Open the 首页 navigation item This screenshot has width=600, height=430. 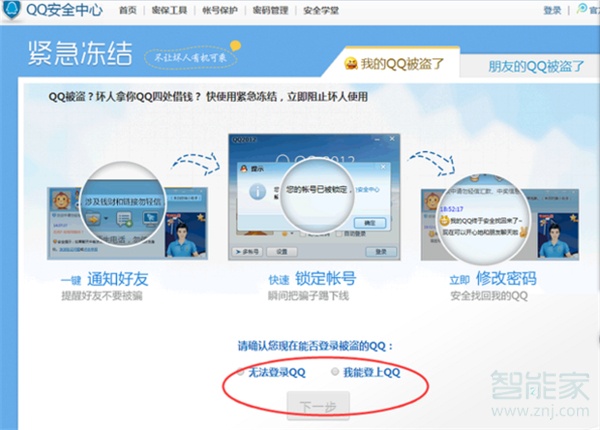pyautogui.click(x=128, y=10)
